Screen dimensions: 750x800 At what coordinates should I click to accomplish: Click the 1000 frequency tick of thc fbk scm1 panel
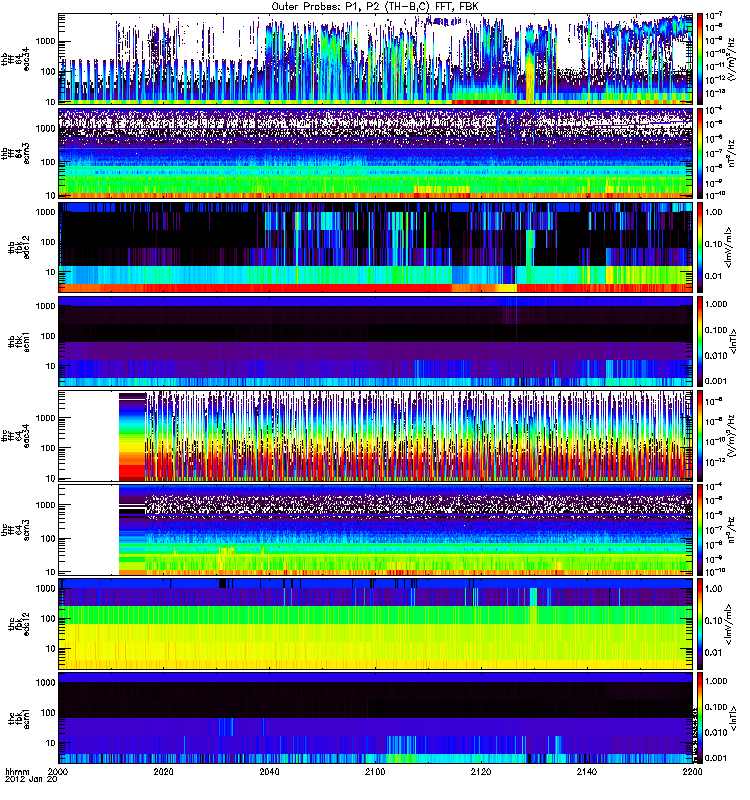[45, 683]
